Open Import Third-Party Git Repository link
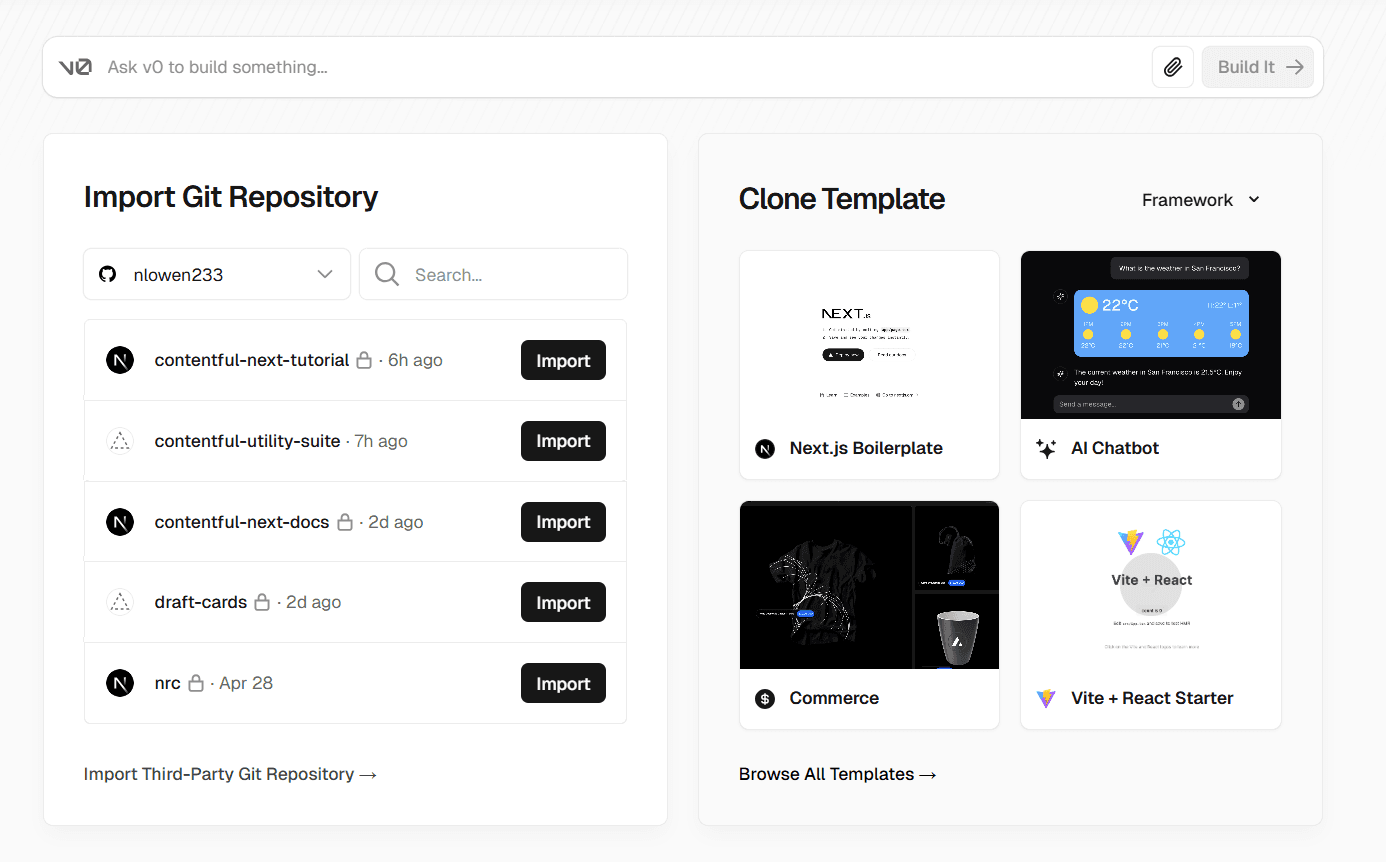 click(x=230, y=774)
